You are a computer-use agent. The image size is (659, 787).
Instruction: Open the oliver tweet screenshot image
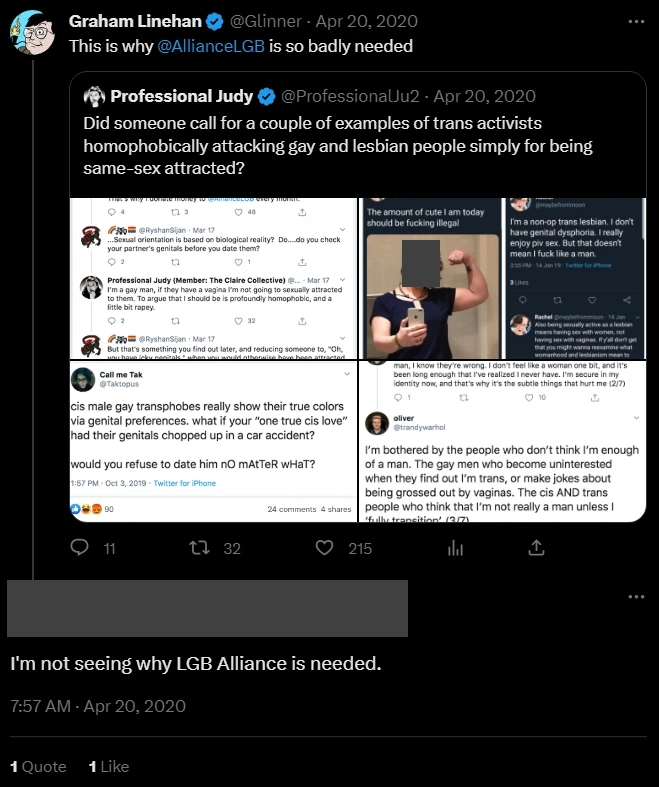click(x=504, y=441)
